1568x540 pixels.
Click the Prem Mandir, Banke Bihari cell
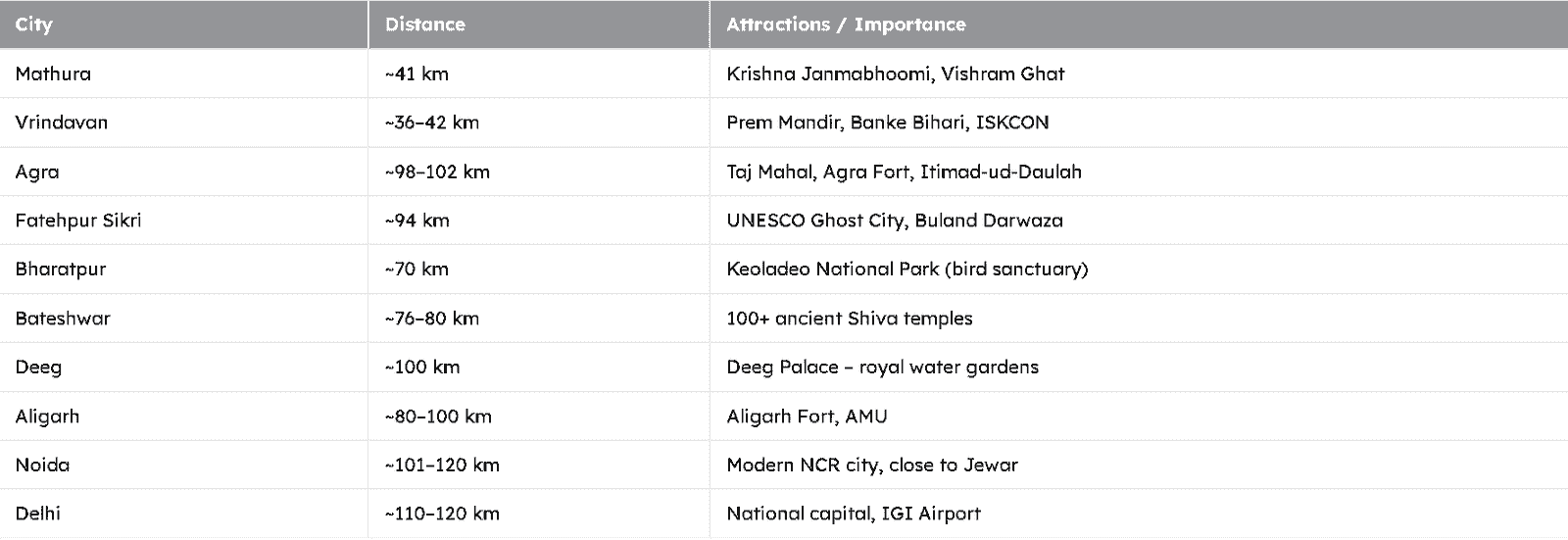pos(1139,123)
